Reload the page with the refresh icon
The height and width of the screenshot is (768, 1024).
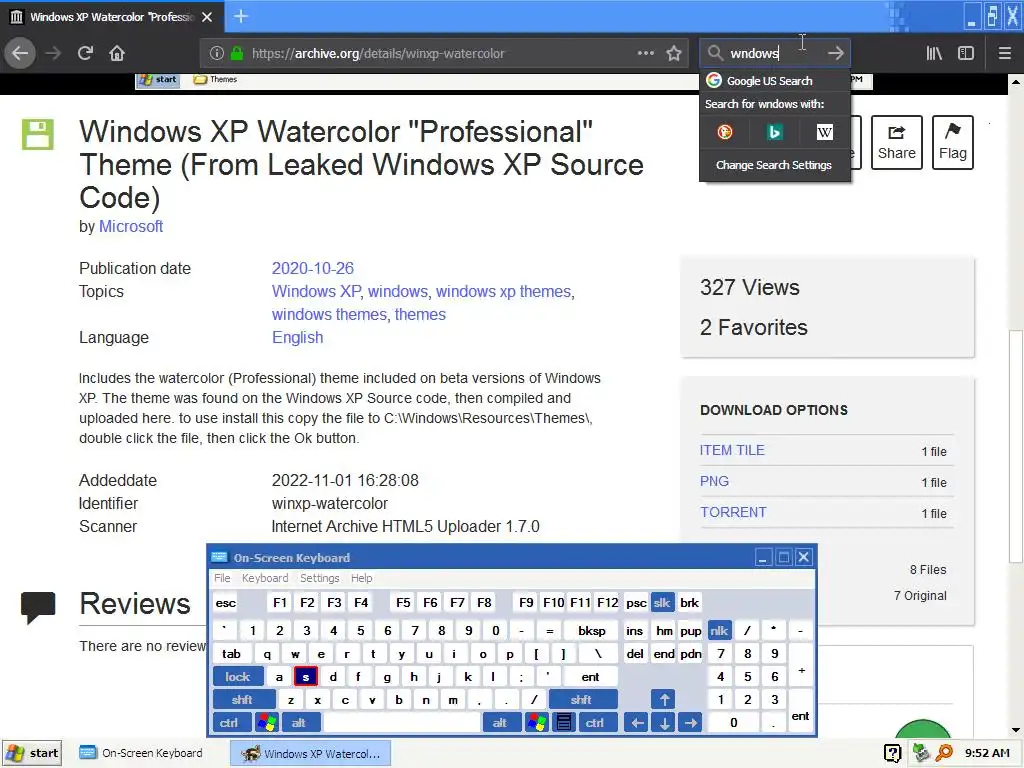point(85,54)
